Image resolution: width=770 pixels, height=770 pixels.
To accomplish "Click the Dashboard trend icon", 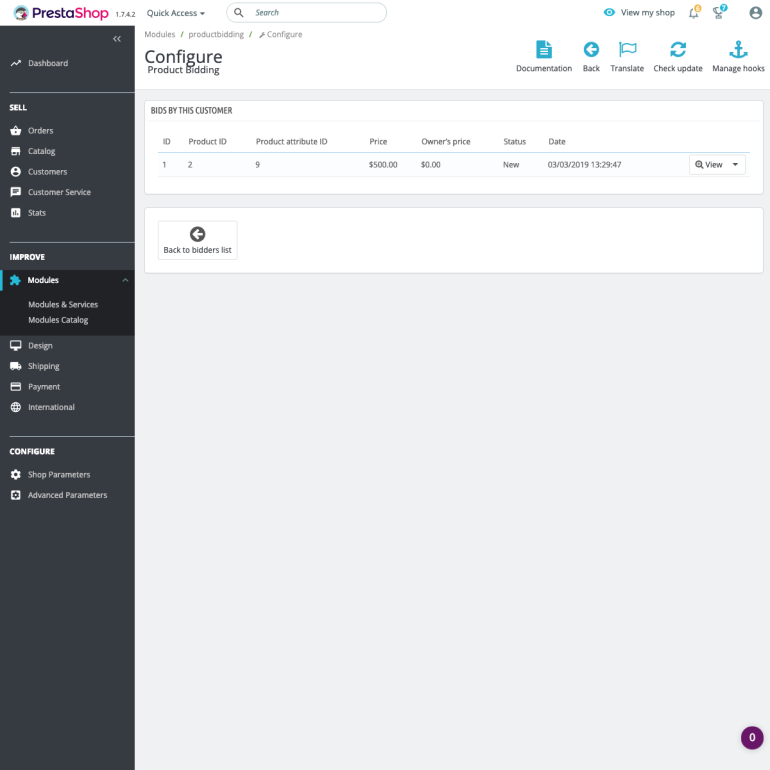I will (16, 63).
